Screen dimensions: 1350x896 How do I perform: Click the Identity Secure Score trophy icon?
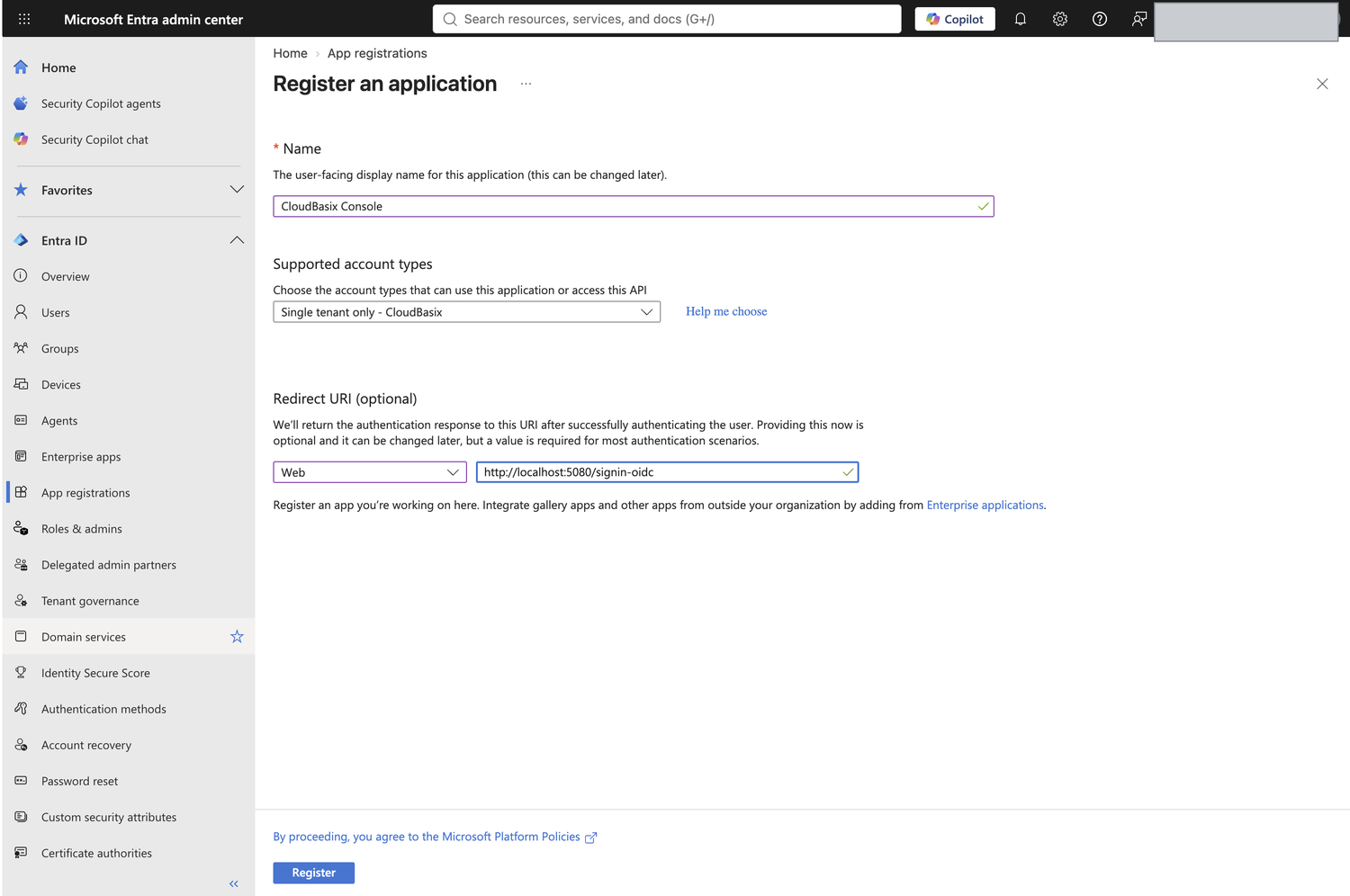click(x=21, y=672)
